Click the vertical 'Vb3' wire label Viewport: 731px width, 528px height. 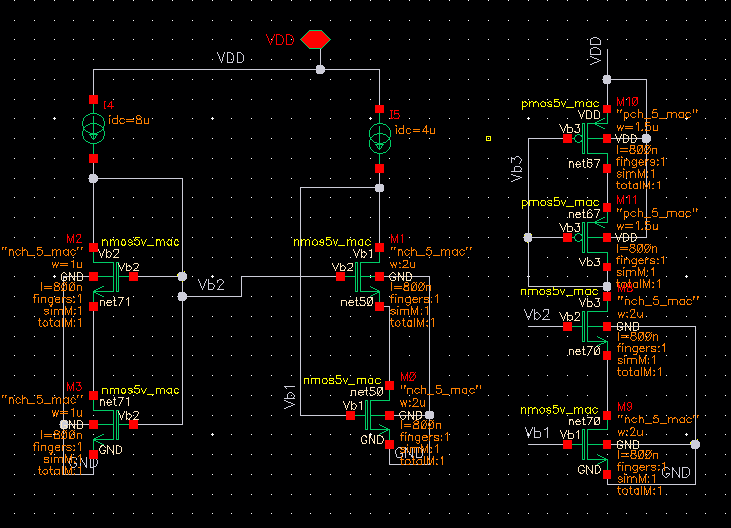(516, 169)
